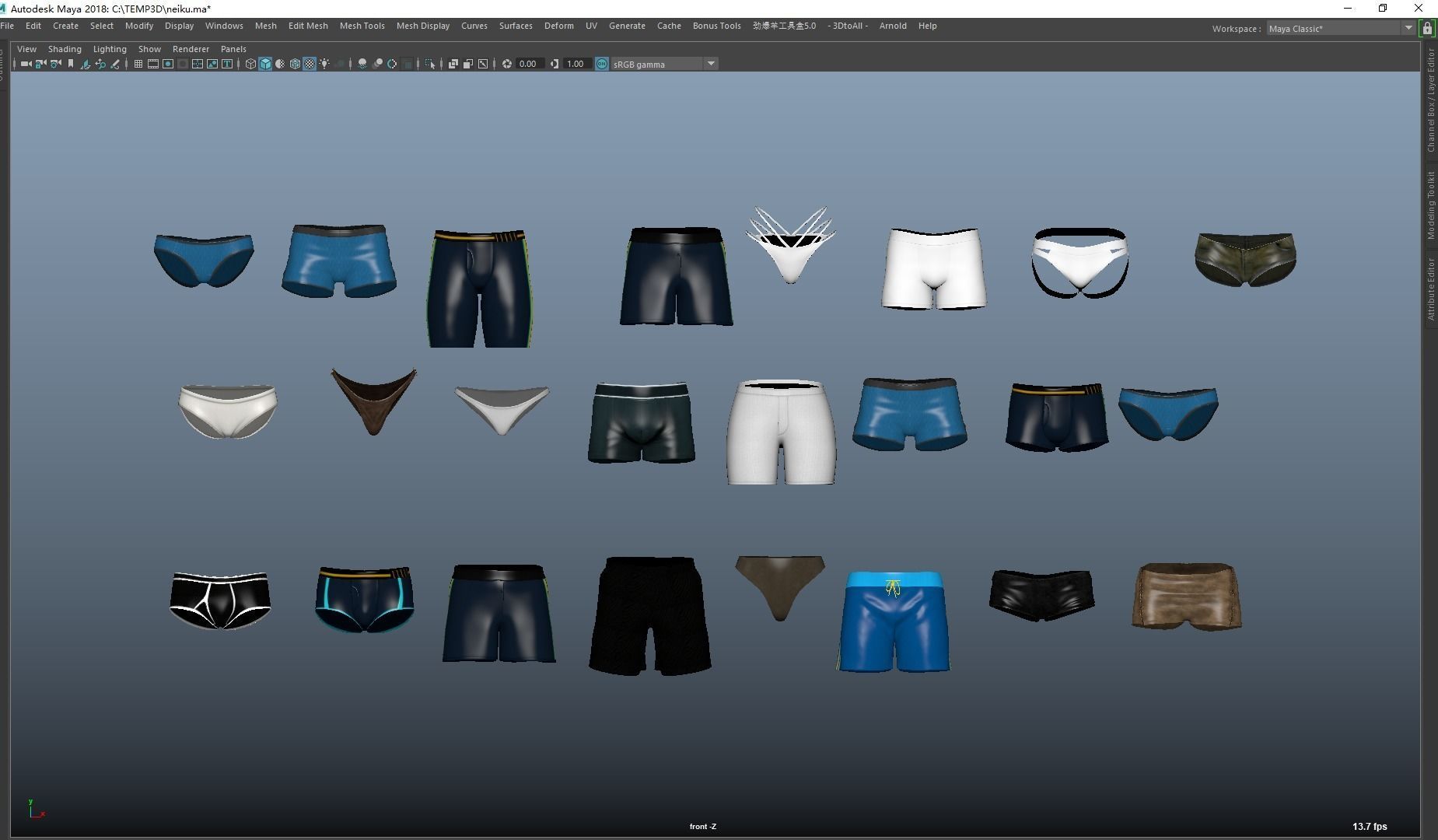Select the black baggy shorts model
Screen dimensions: 1438x840
click(650, 616)
